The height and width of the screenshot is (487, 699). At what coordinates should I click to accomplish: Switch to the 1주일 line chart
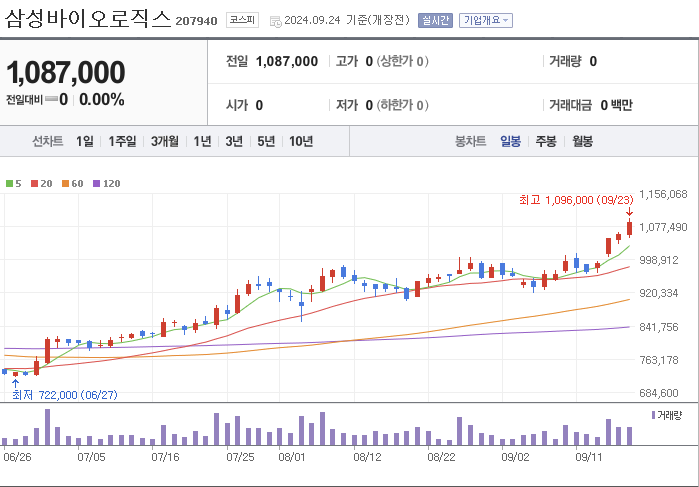[x=123, y=141]
